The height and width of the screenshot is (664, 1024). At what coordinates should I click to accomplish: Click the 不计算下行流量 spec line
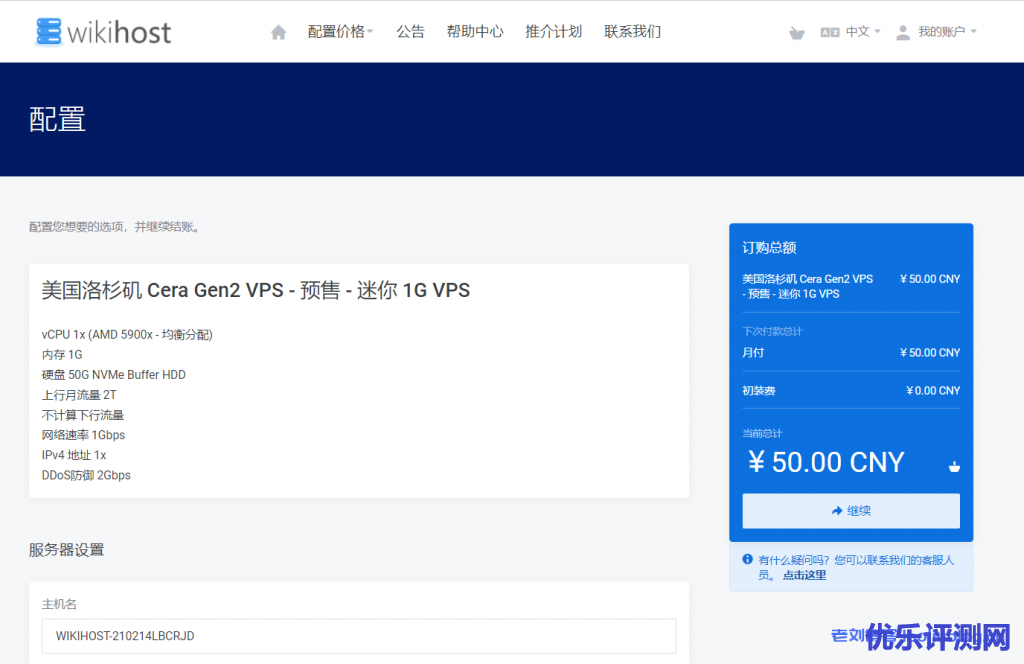(x=82, y=415)
